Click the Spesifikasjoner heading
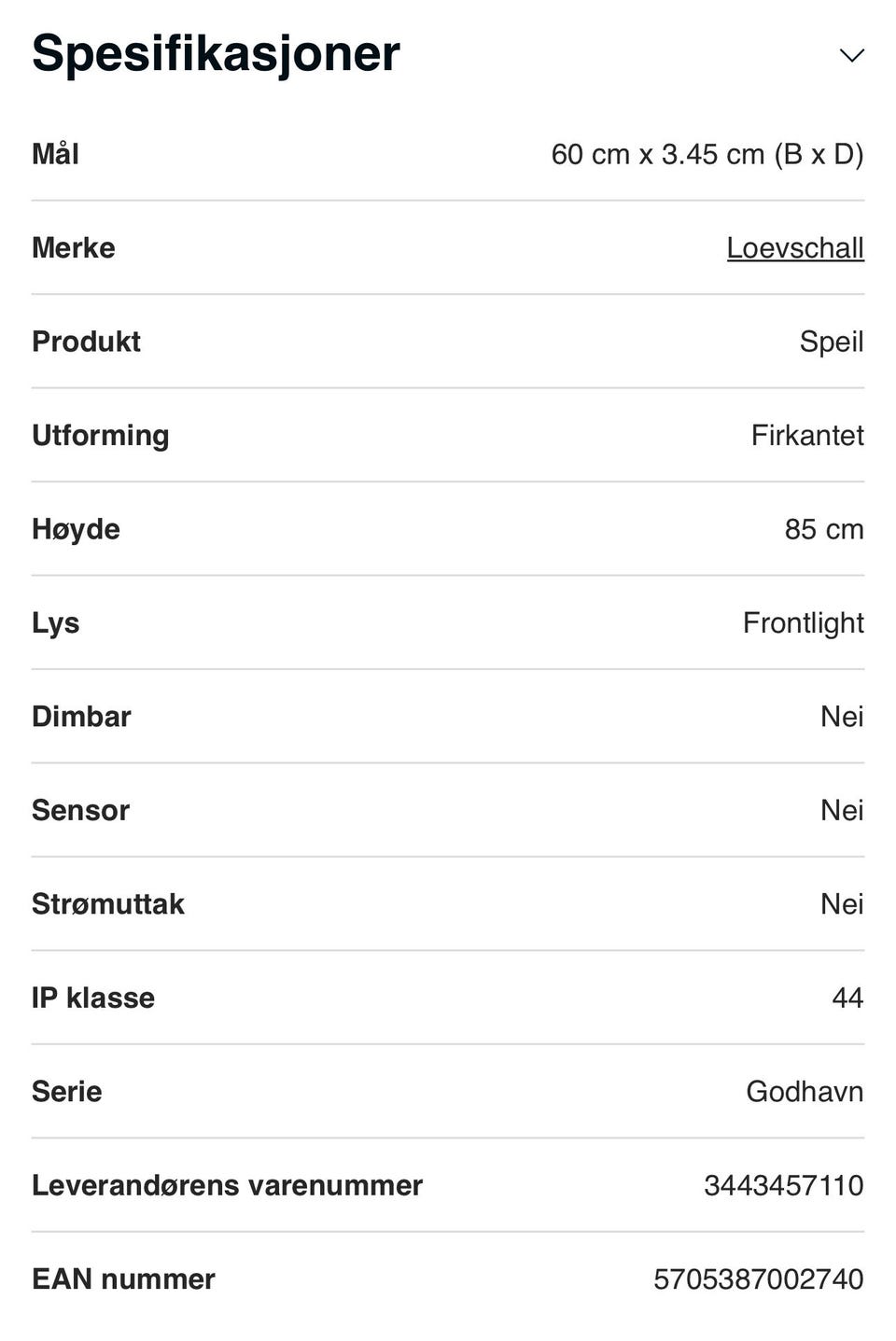The image size is (896, 1341). pyautogui.click(x=216, y=53)
